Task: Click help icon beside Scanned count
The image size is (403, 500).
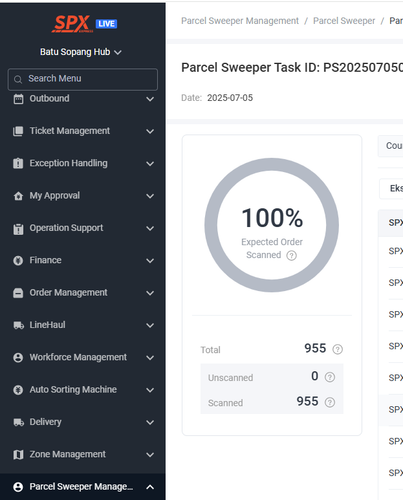Action: [330, 402]
